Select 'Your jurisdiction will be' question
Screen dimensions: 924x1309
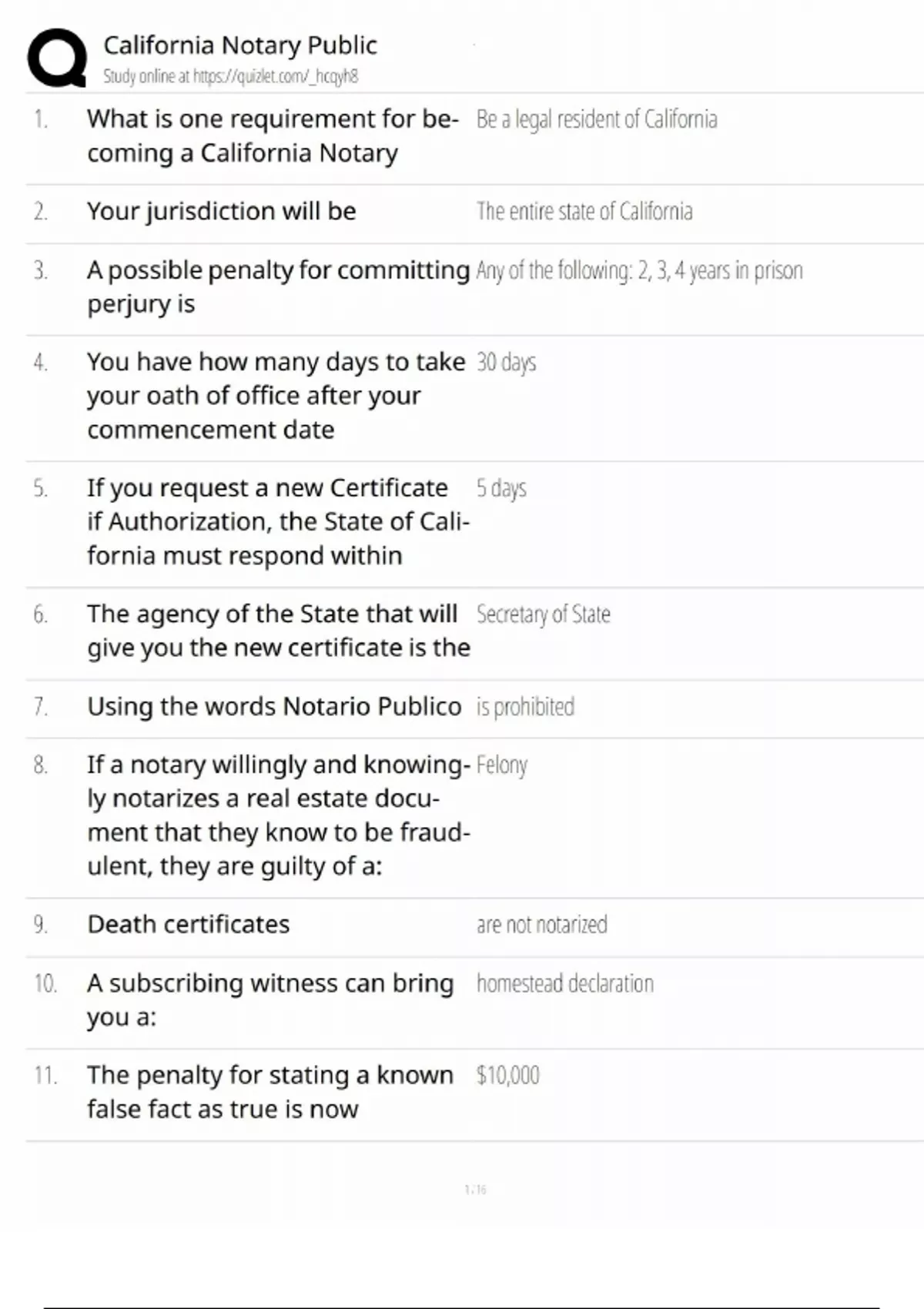coord(222,211)
